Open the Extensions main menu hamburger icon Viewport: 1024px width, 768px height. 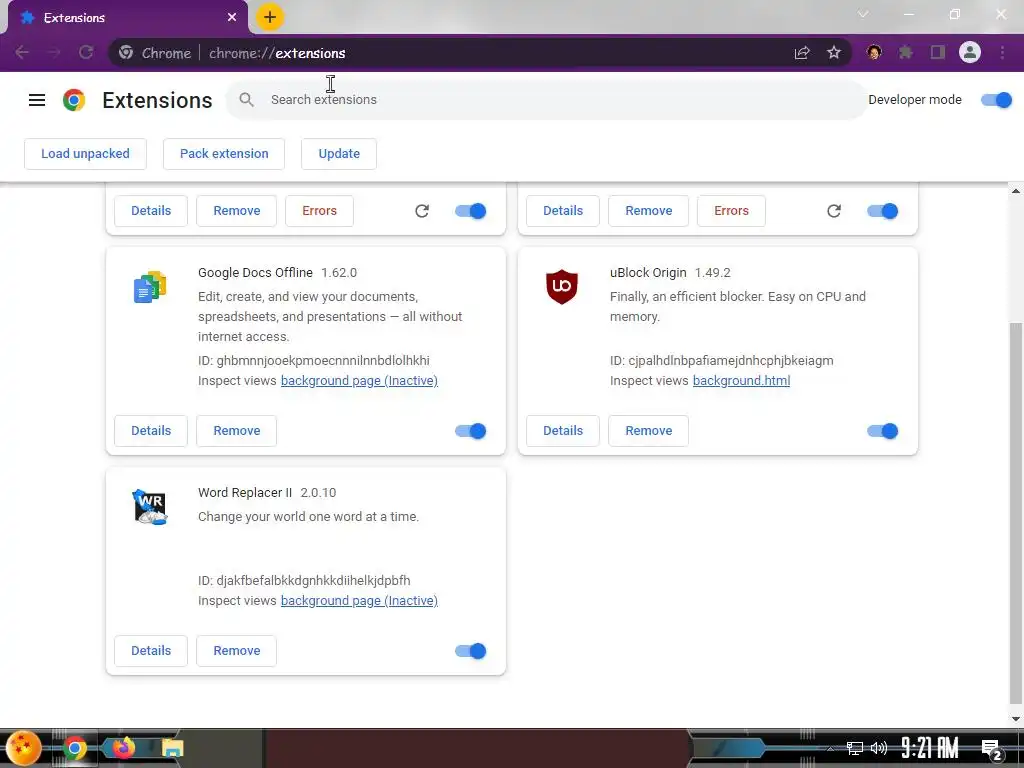(37, 100)
